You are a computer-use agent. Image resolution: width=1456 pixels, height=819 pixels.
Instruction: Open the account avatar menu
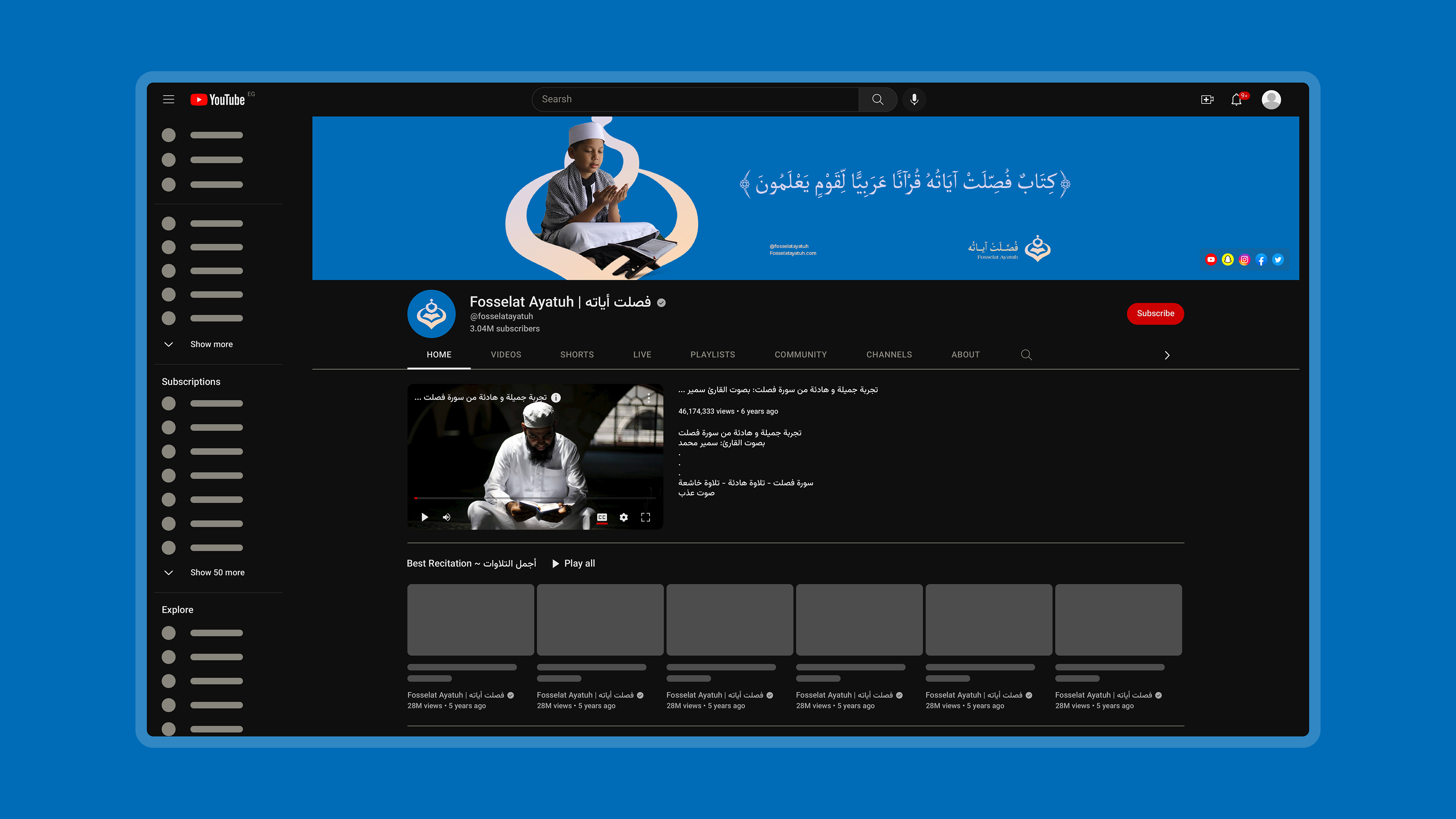(1271, 99)
